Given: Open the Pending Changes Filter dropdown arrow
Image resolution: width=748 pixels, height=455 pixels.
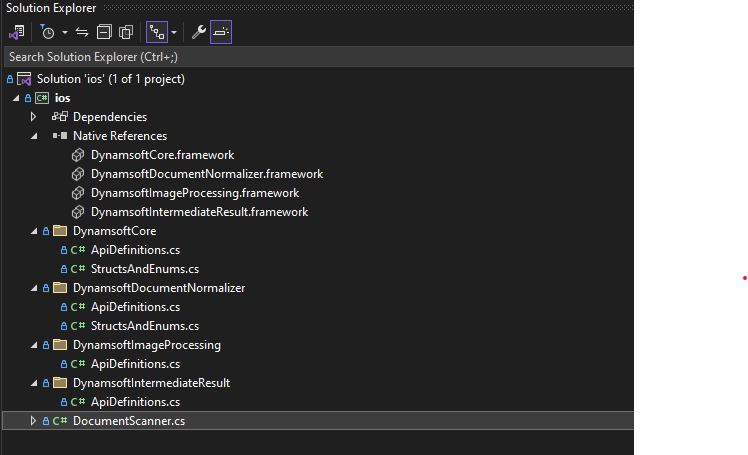Looking at the screenshot, I should tap(64, 32).
